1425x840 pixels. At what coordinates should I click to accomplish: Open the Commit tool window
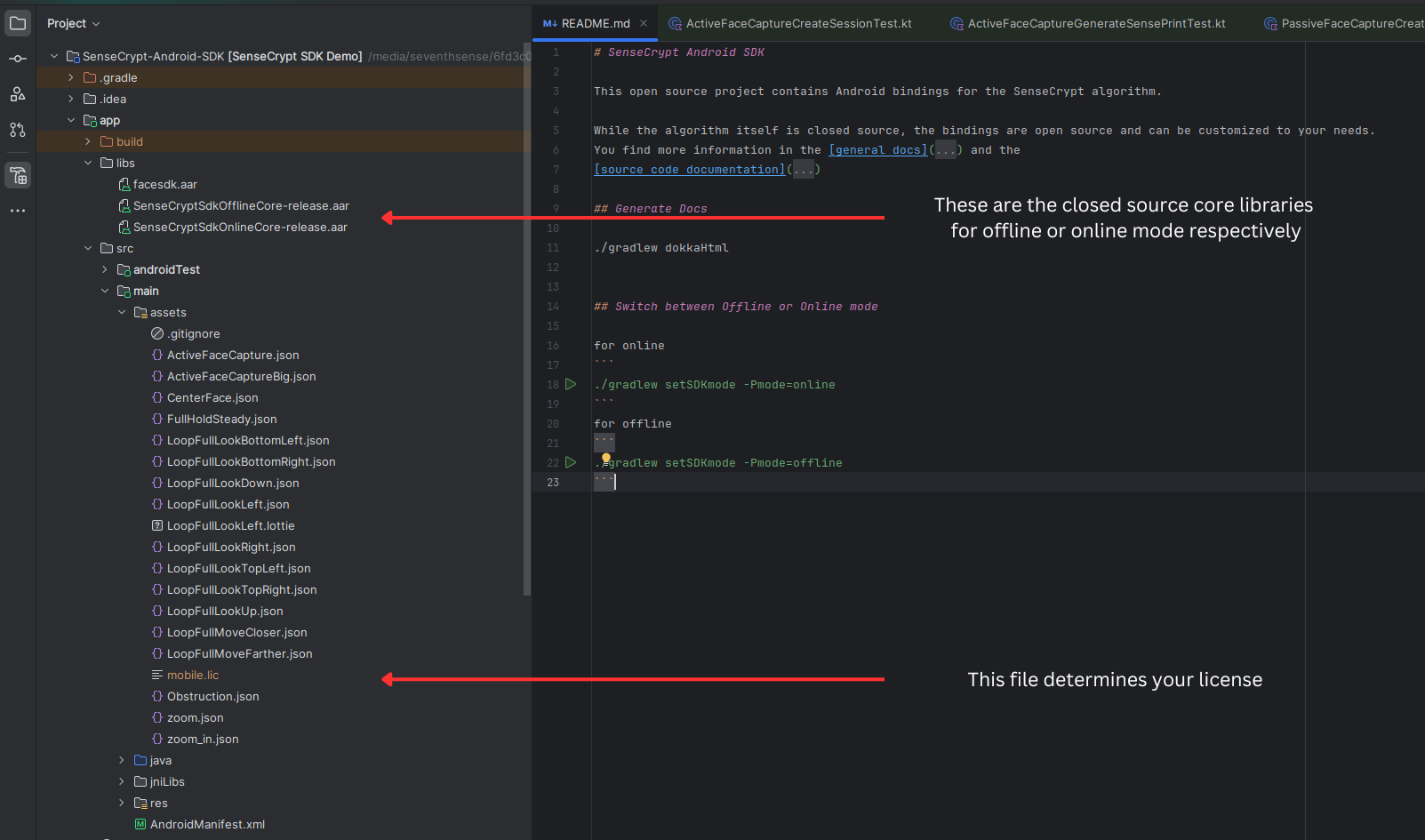(x=18, y=59)
